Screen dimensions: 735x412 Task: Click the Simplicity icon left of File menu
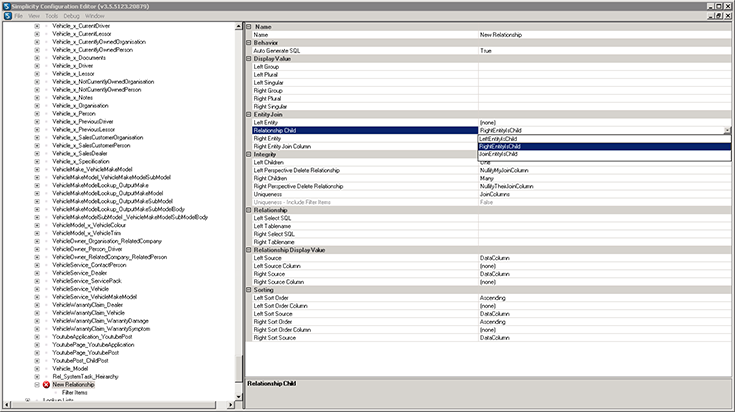point(6,17)
